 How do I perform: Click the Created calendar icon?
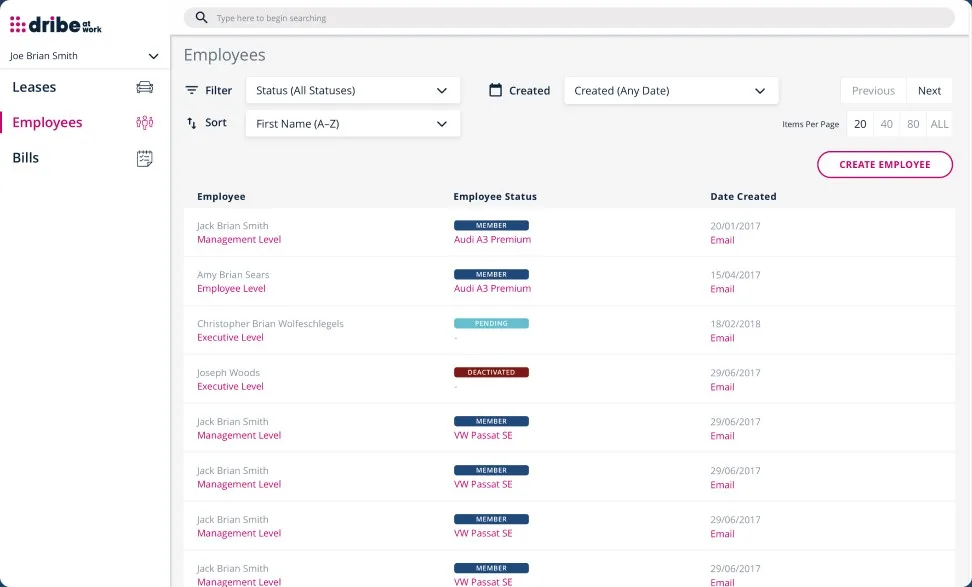pos(495,90)
